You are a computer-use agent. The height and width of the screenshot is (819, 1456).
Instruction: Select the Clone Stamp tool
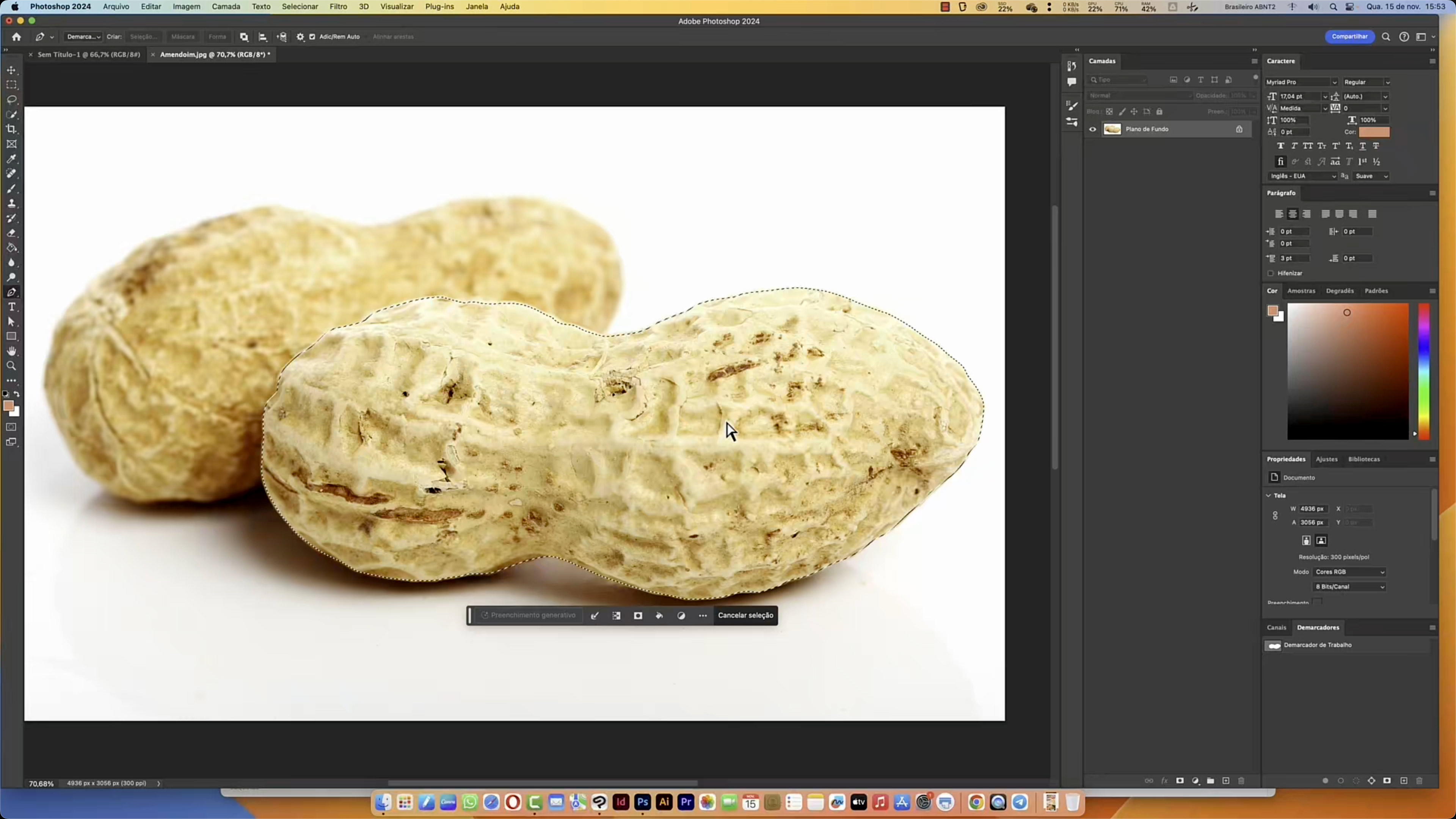pos(11,204)
